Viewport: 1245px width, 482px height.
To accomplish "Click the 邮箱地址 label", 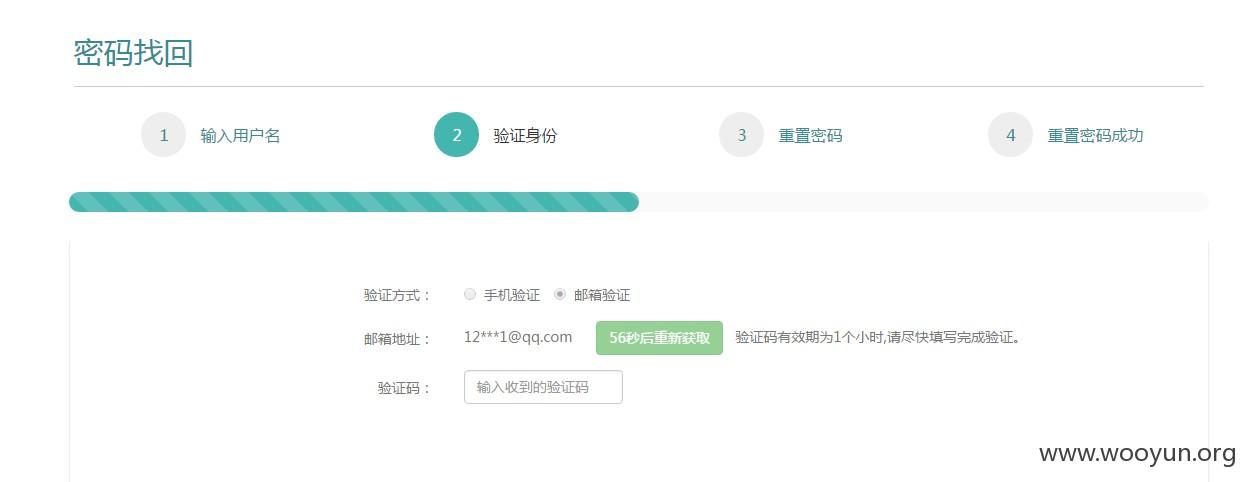I will [x=398, y=339].
